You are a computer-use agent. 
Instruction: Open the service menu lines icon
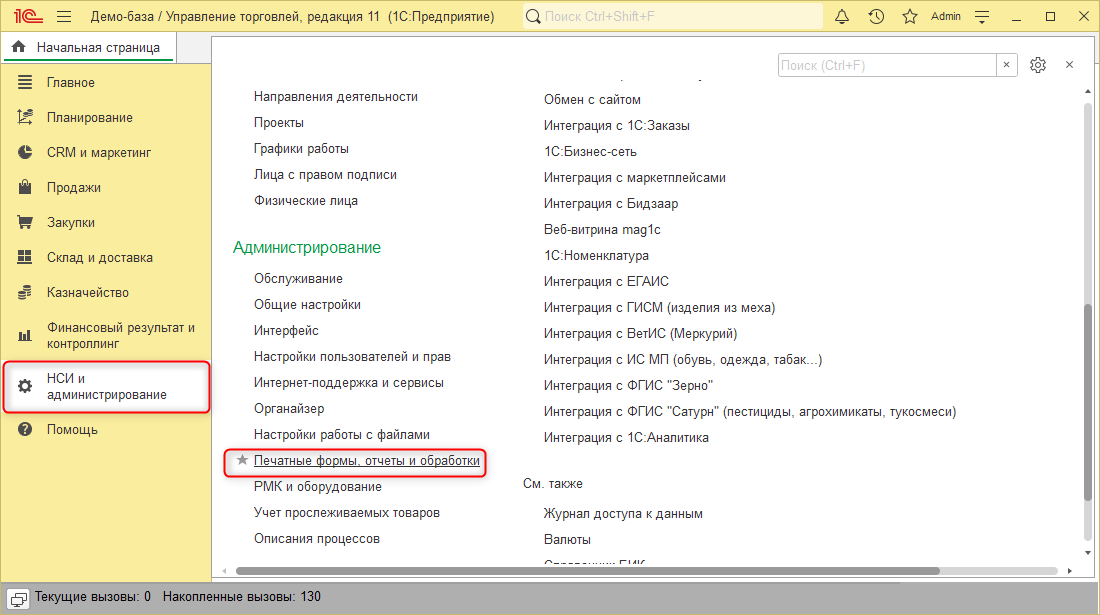point(982,17)
